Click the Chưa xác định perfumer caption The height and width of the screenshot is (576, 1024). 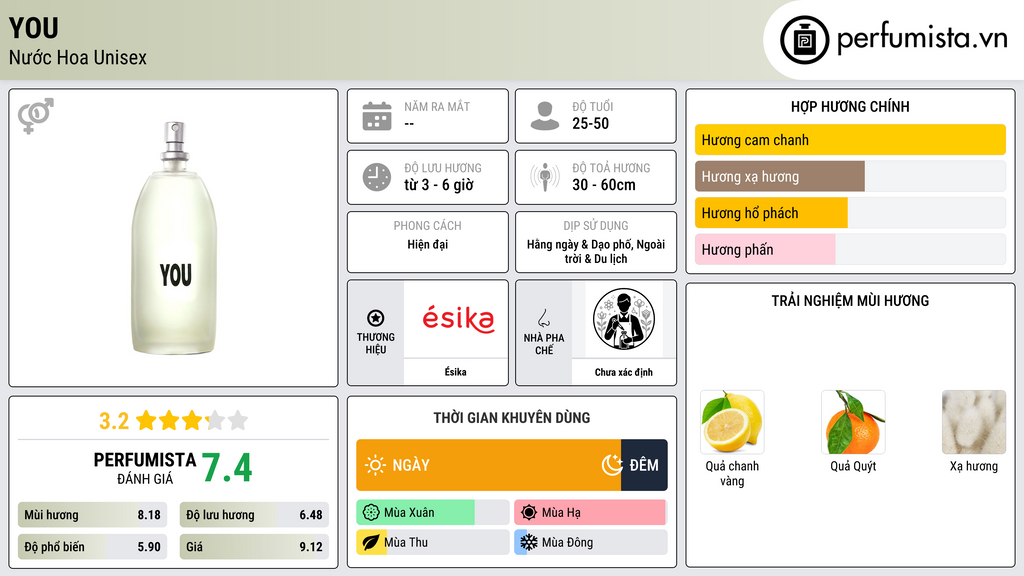point(624,372)
